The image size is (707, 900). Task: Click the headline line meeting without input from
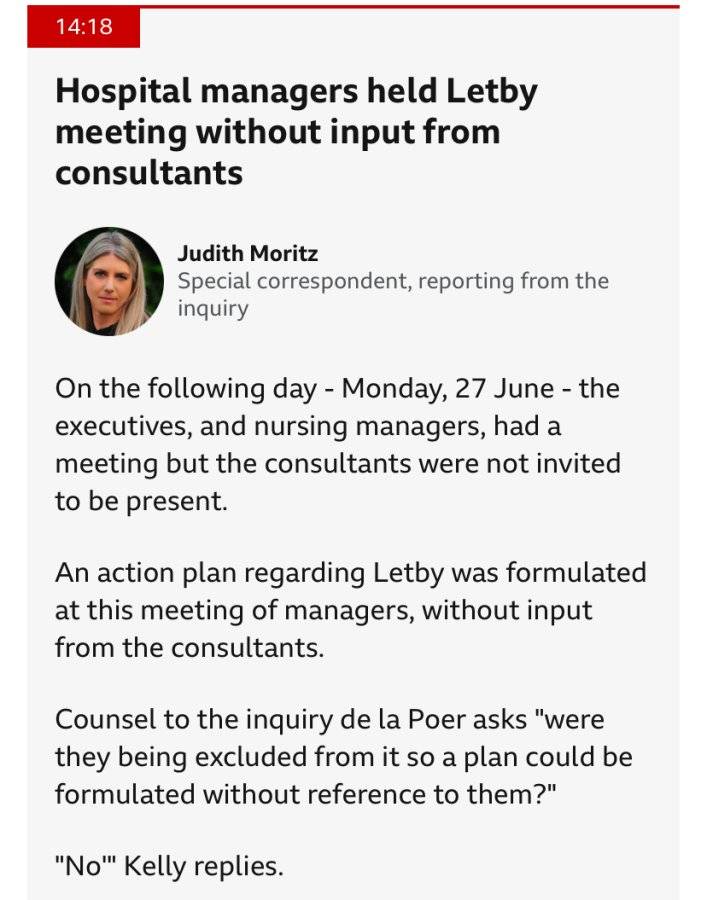pos(278,132)
